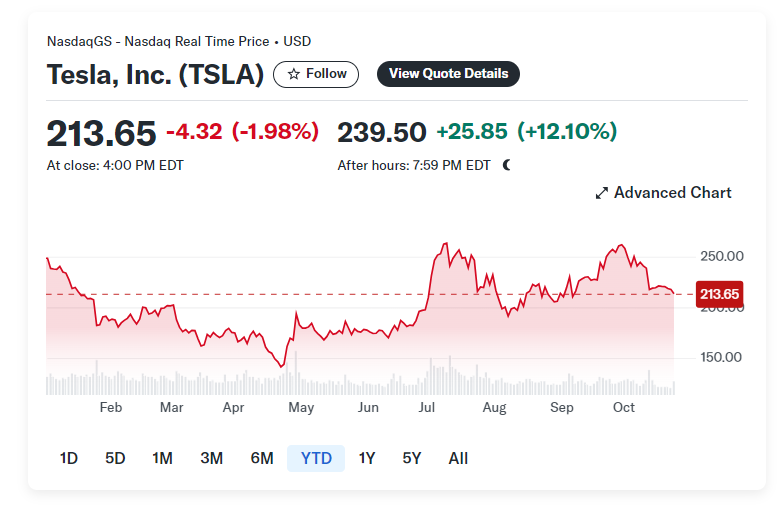Screen dimensions: 783x506
Task: Switch chart to 3M range
Action: tap(211, 459)
